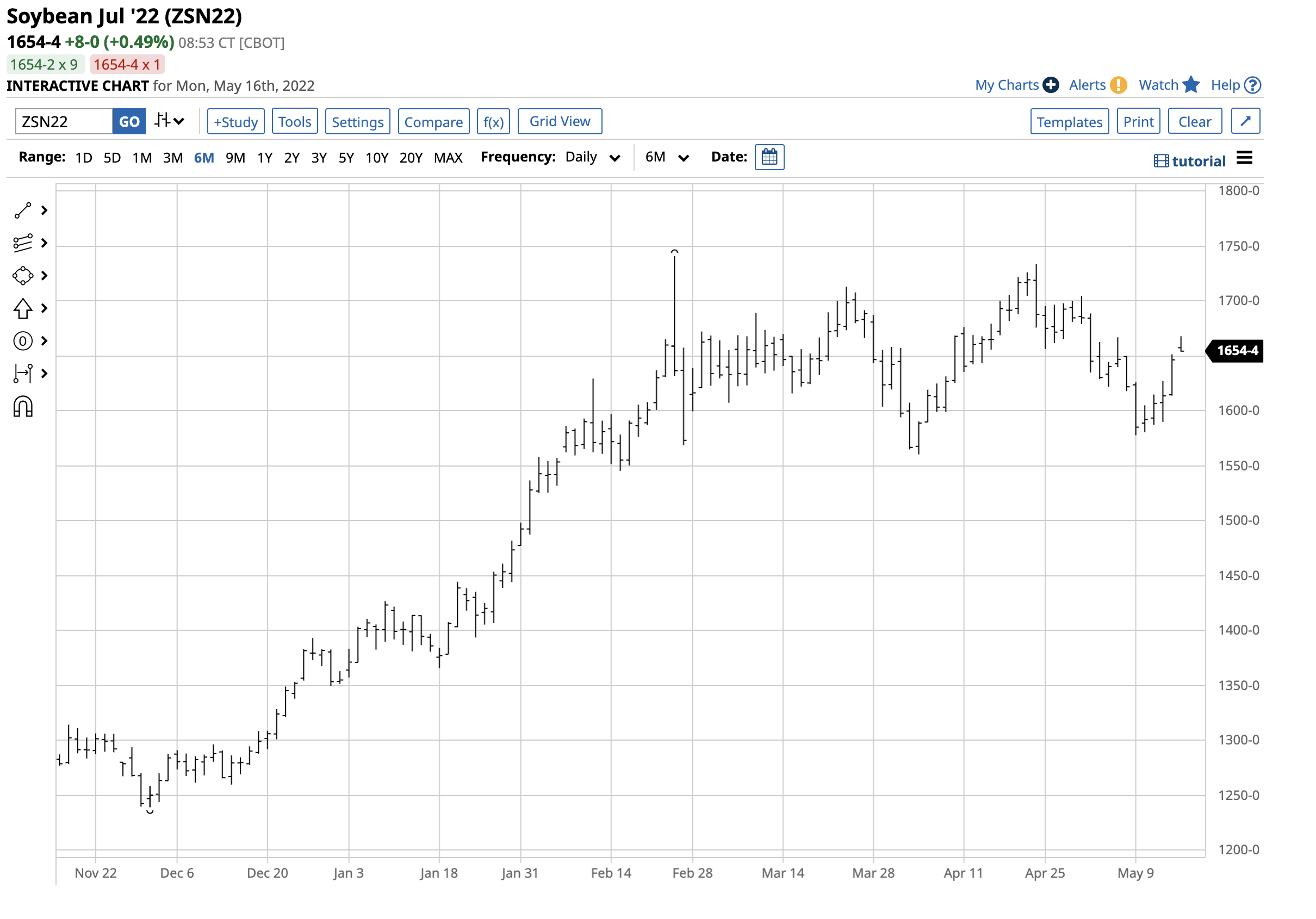
Task: Open the hamburger menu beside tutorial
Action: click(x=1245, y=158)
